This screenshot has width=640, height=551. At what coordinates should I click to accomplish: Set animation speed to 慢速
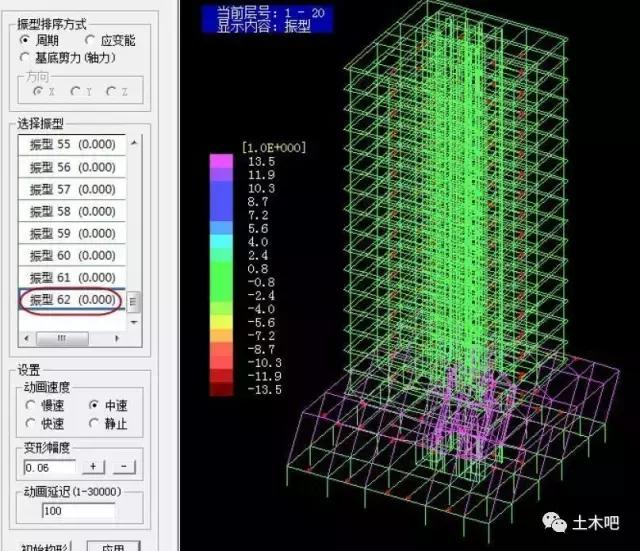[30, 405]
